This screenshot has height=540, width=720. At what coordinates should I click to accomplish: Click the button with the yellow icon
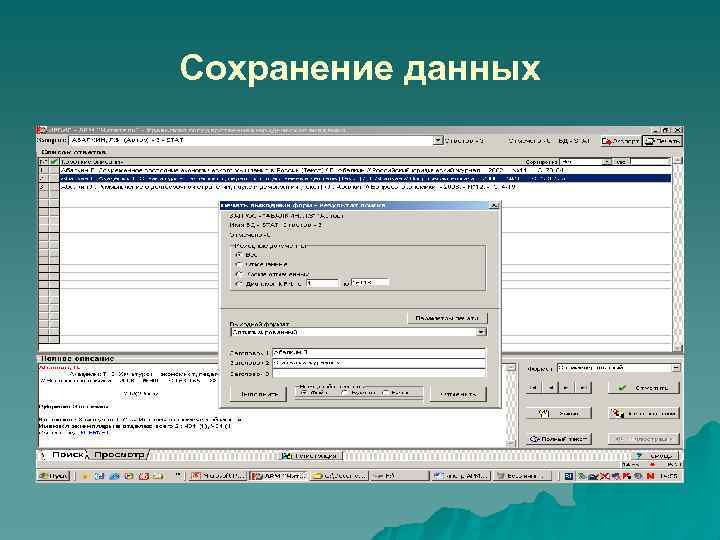pyautogui.click(x=558, y=414)
